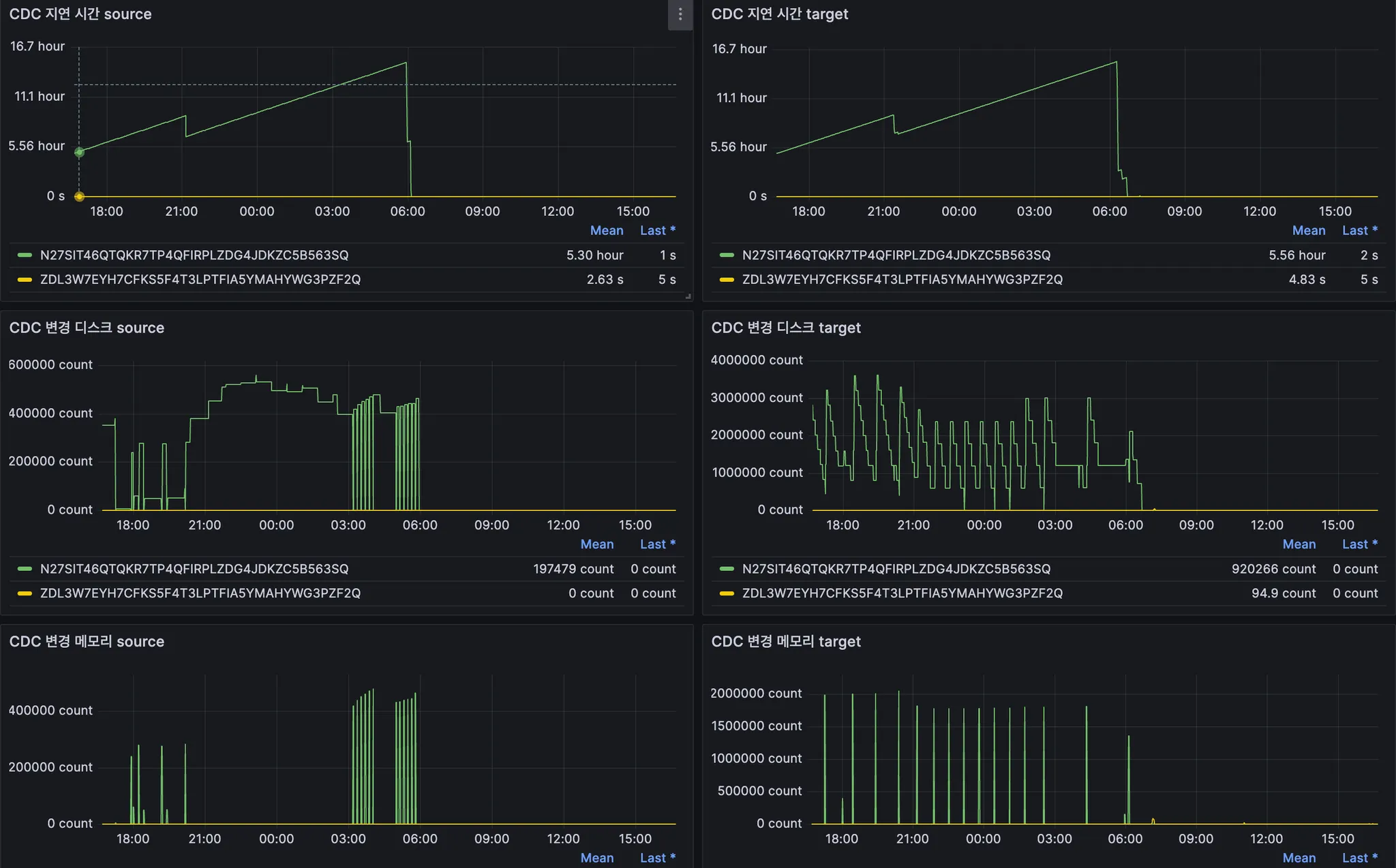The image size is (1396, 868).
Task: Sort 지연 시간 target legend by Last *
Action: (x=1359, y=230)
